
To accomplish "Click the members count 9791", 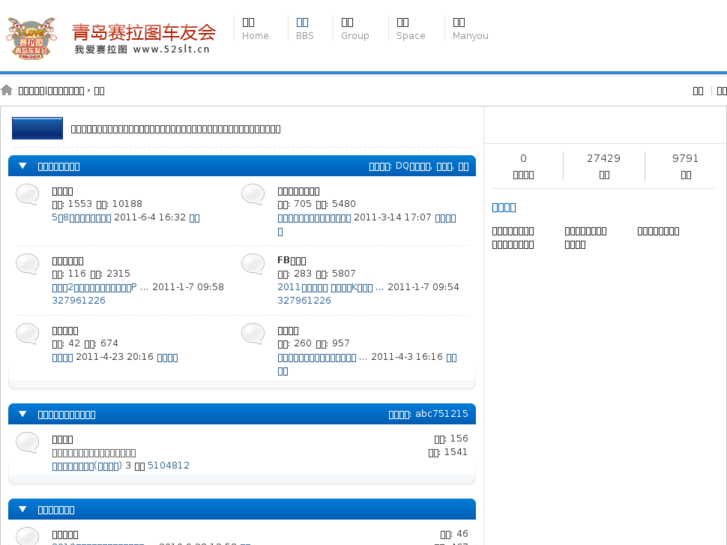I will 685,159.
